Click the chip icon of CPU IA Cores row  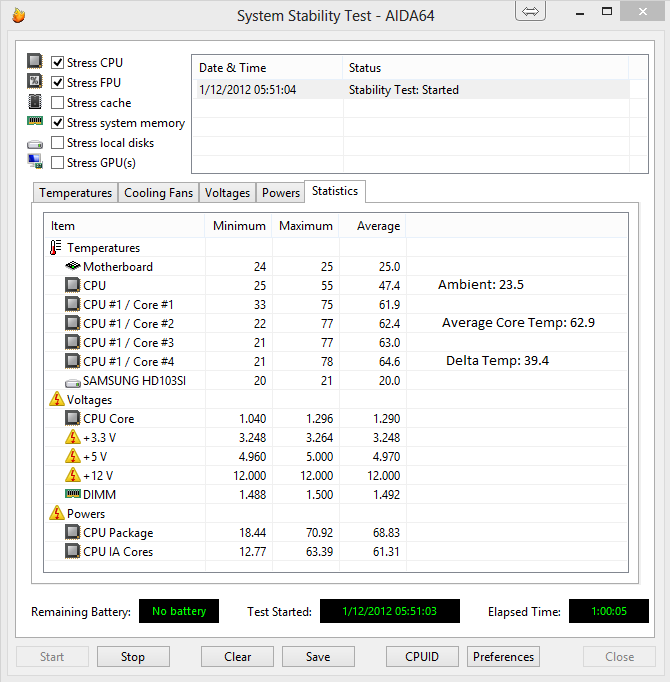[x=73, y=551]
